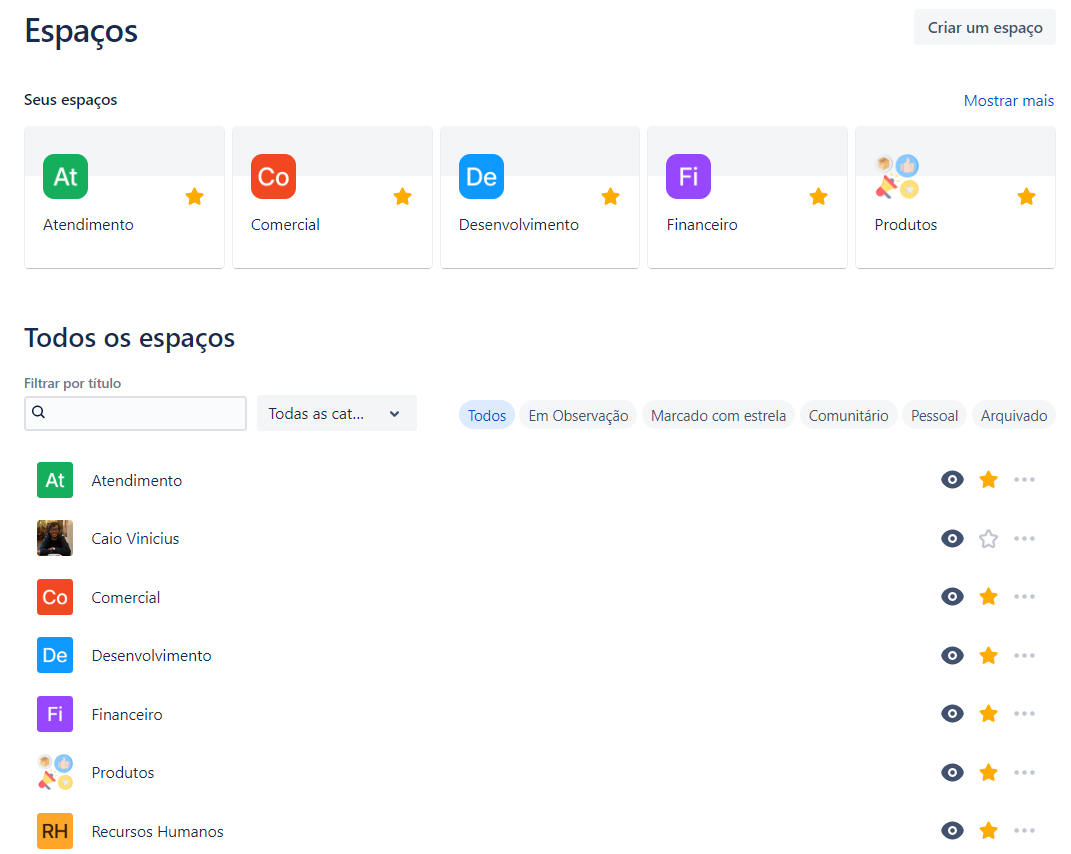The height and width of the screenshot is (854, 1071).
Task: Click the search magnifier icon
Action: (39, 412)
